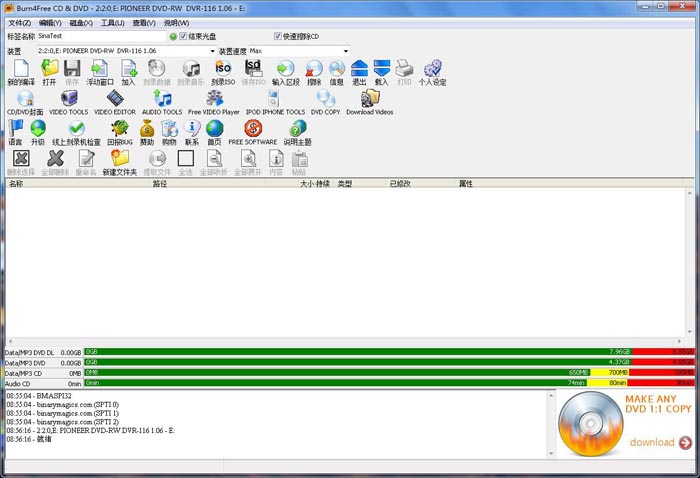
Task: Expand the 装置速度 speed dropdown set to Max
Action: (346, 51)
